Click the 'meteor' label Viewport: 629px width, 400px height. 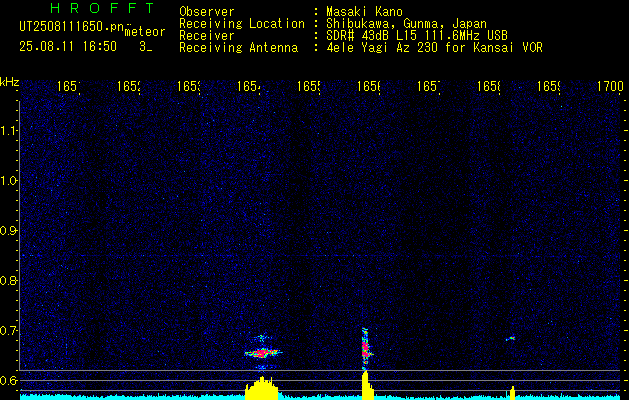(145, 32)
